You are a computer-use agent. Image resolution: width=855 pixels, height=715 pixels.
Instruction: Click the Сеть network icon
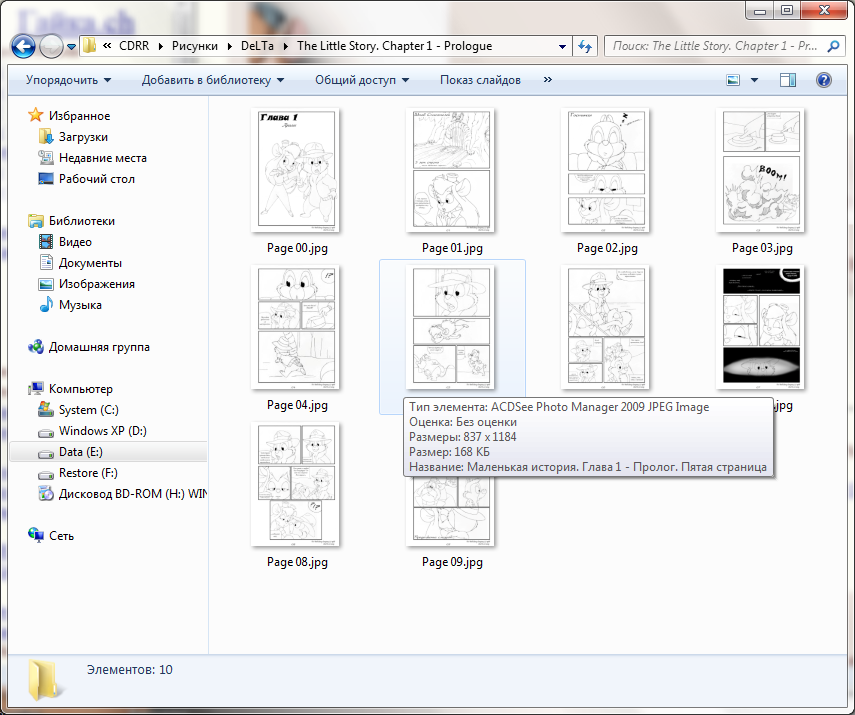tap(35, 536)
